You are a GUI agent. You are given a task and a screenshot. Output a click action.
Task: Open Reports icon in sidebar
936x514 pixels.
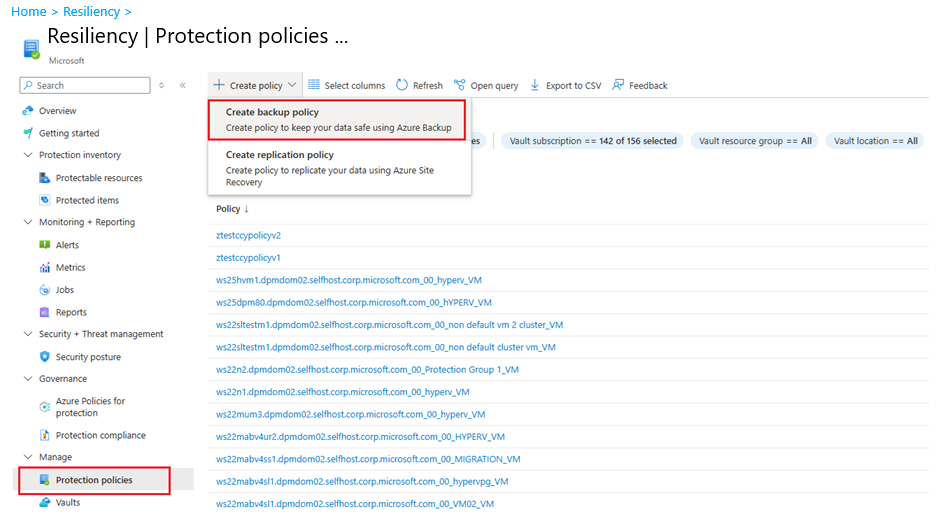[45, 312]
